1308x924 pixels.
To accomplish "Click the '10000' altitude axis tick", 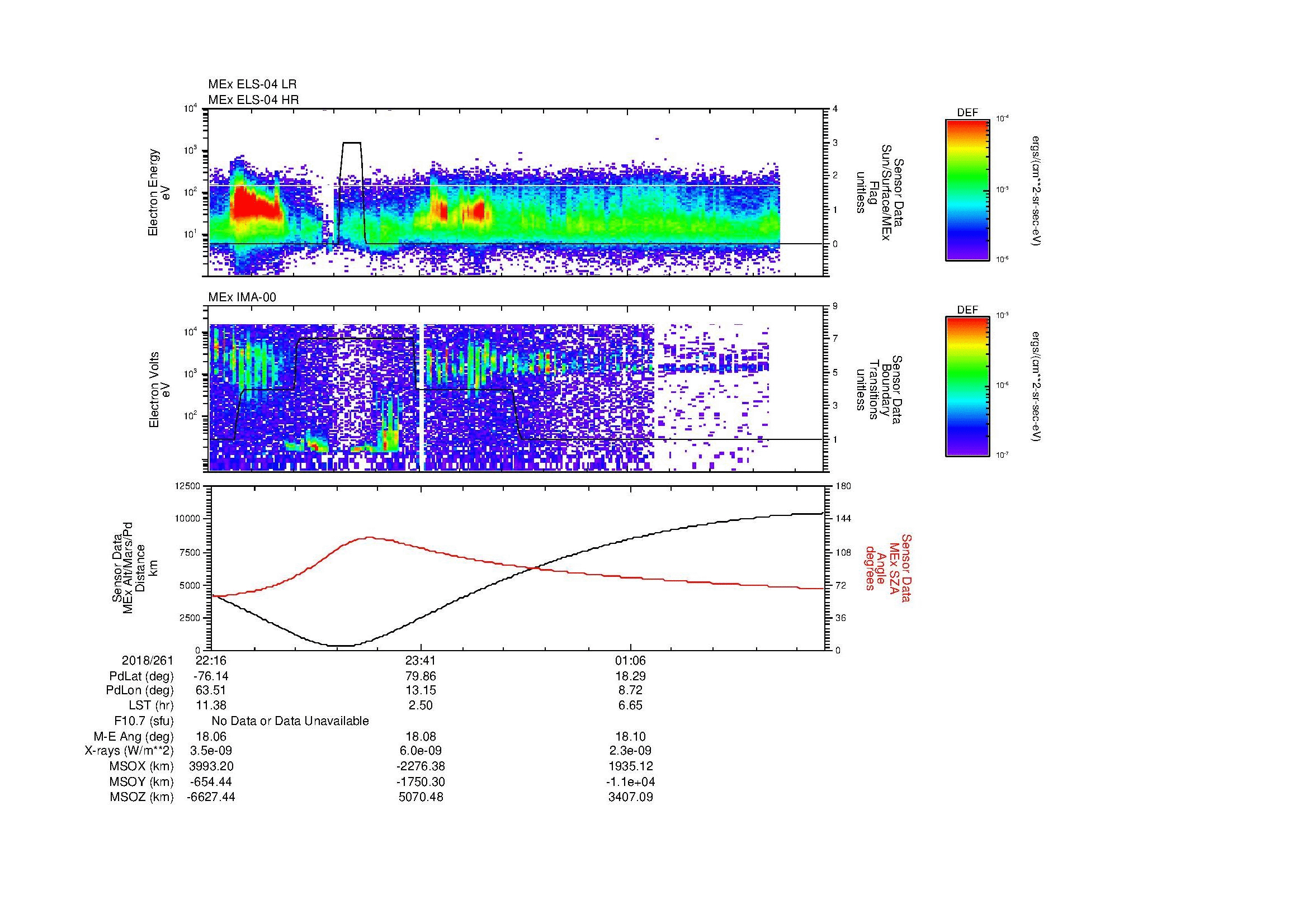I will pyautogui.click(x=188, y=519).
